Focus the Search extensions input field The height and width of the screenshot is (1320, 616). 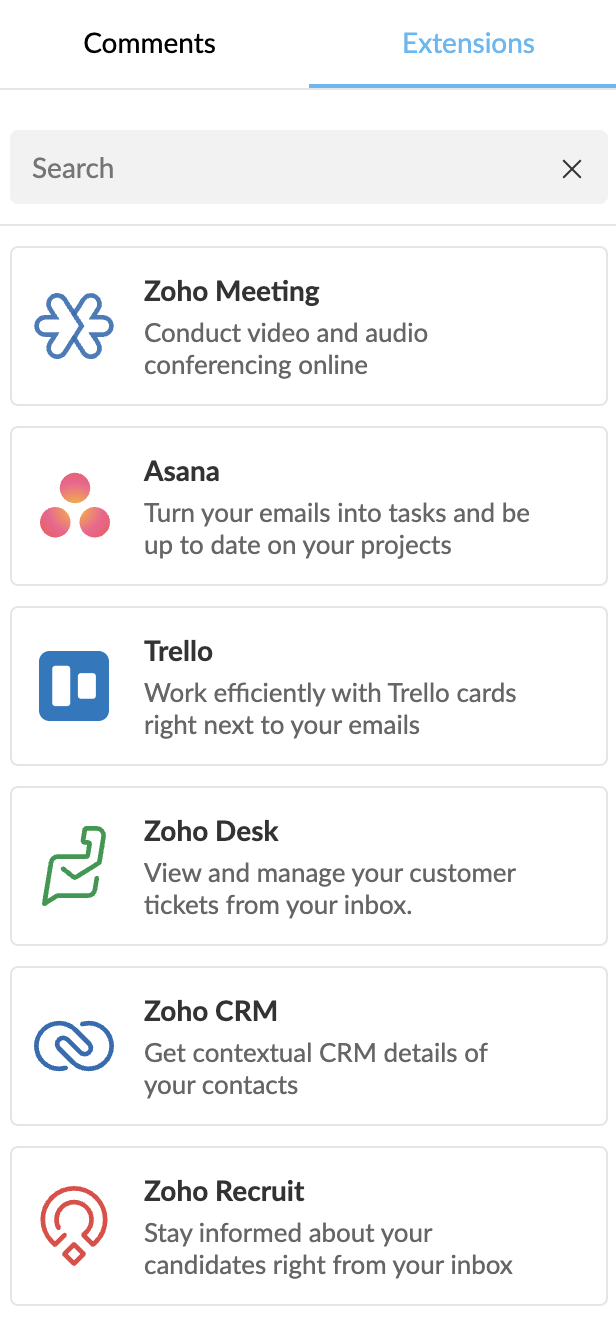pos(280,168)
